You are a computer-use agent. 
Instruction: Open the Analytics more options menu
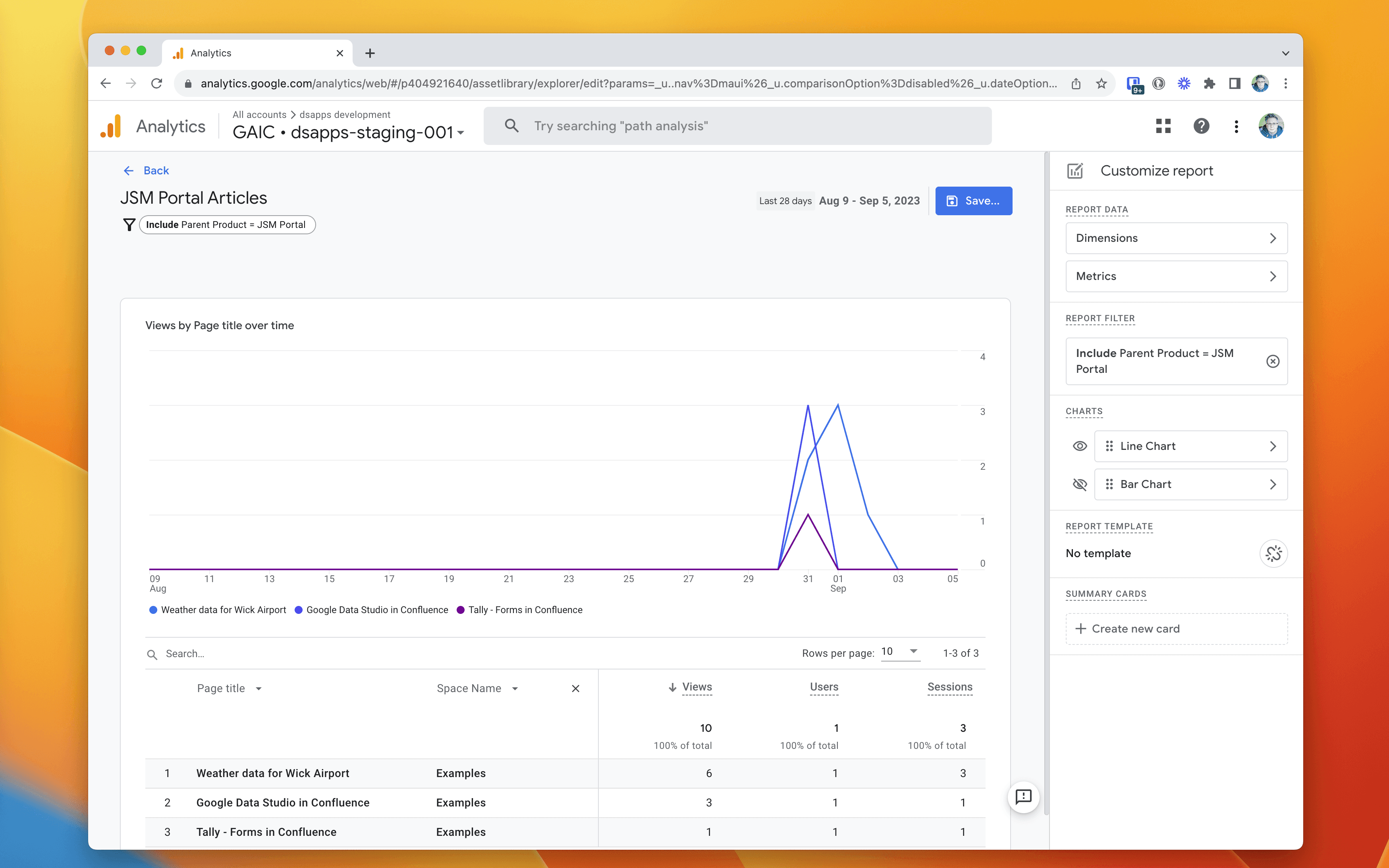pyautogui.click(x=1237, y=126)
